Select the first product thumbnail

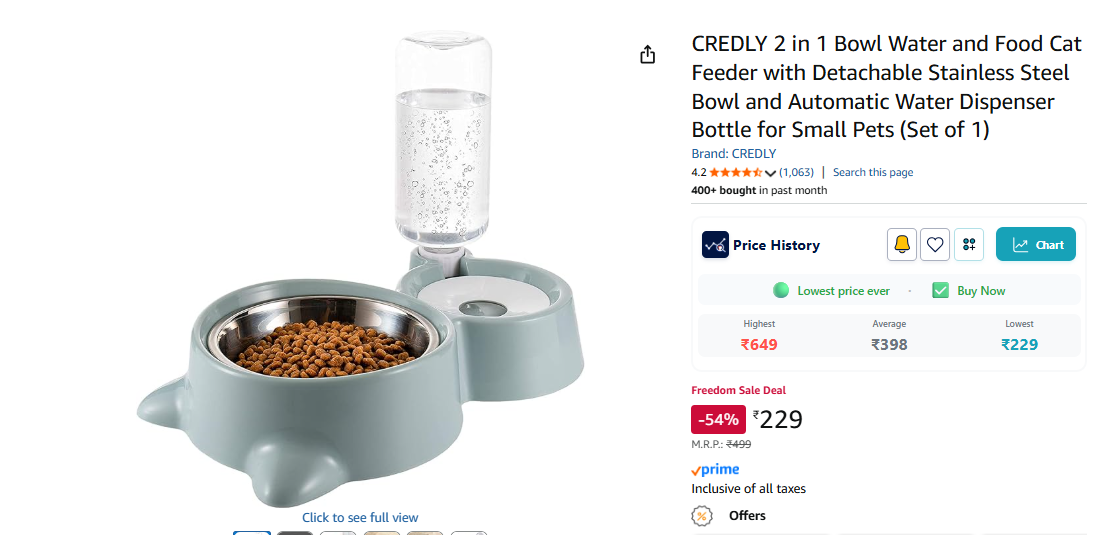coord(252,532)
